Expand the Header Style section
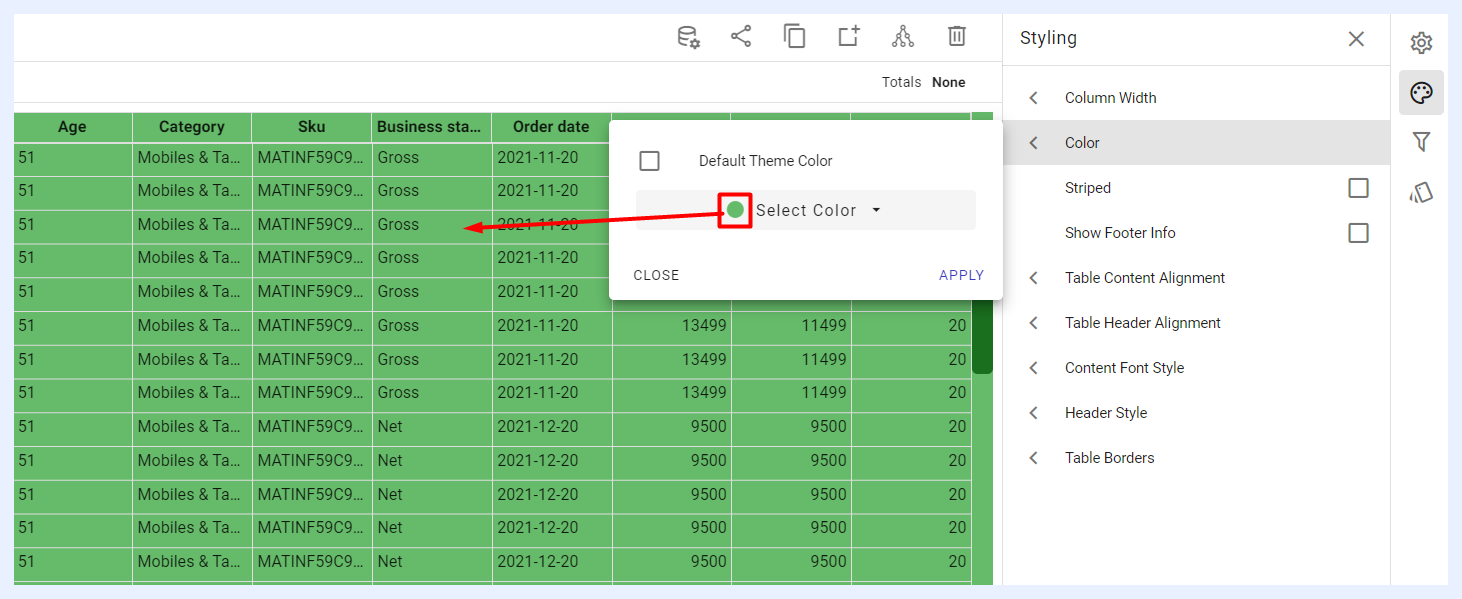Screen dimensions: 1462x599 1196,413
